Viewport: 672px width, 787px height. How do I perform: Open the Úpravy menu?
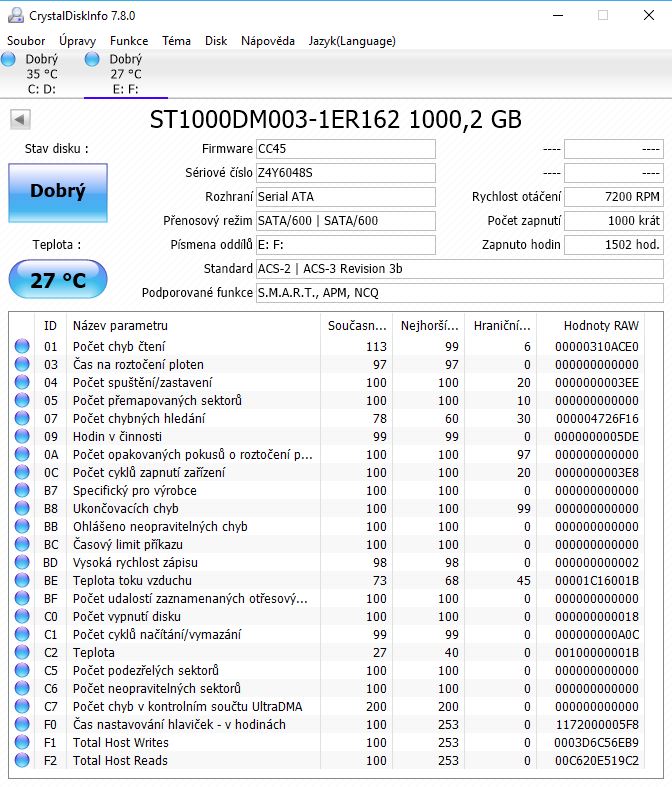pos(77,41)
